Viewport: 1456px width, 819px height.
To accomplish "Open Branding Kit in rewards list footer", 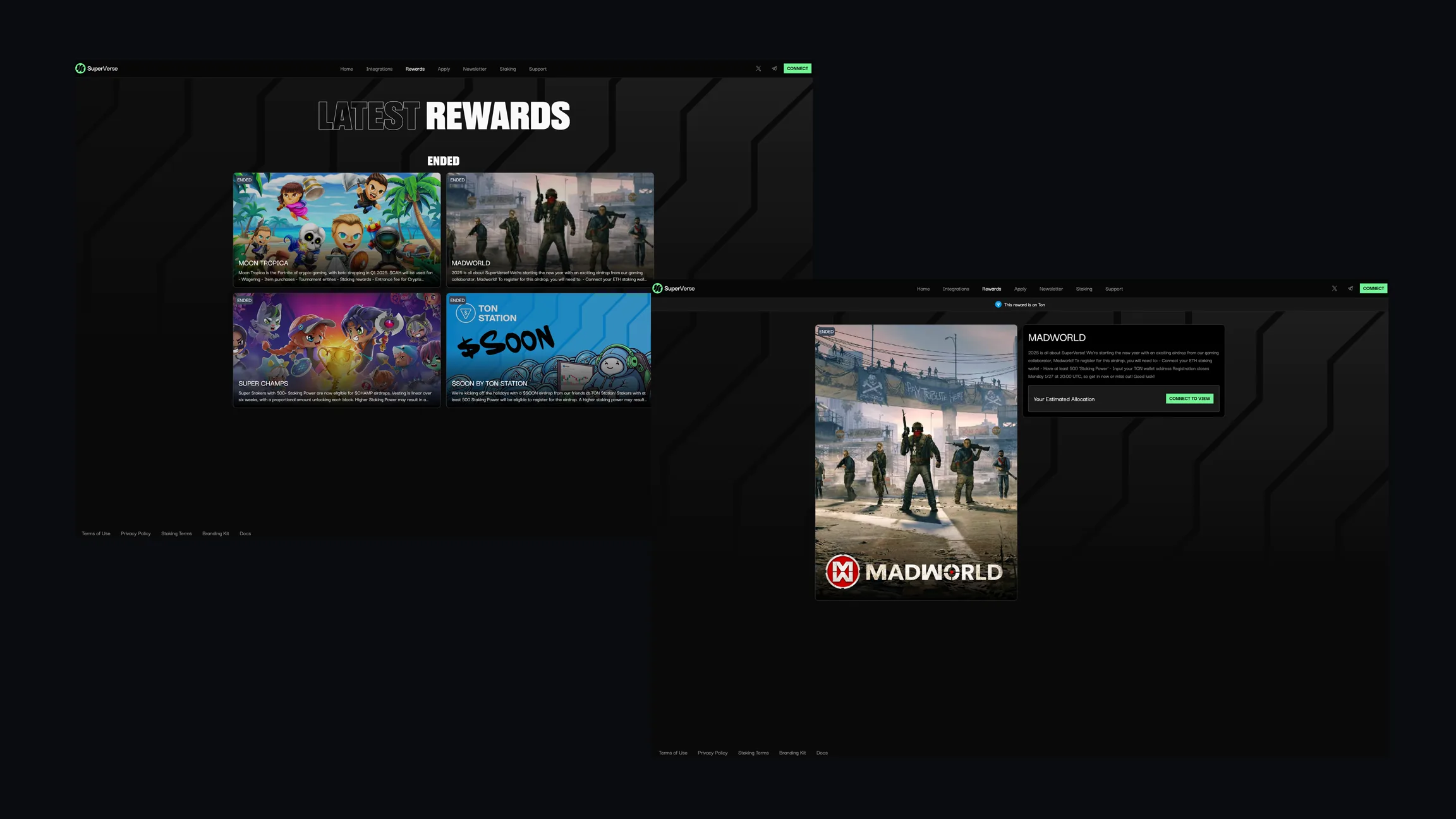I will point(215,533).
